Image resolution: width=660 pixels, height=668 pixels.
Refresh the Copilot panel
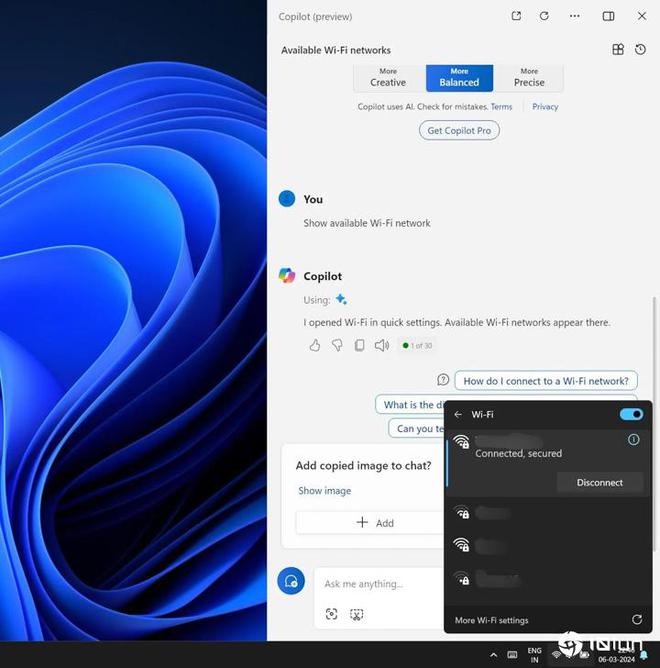[544, 16]
